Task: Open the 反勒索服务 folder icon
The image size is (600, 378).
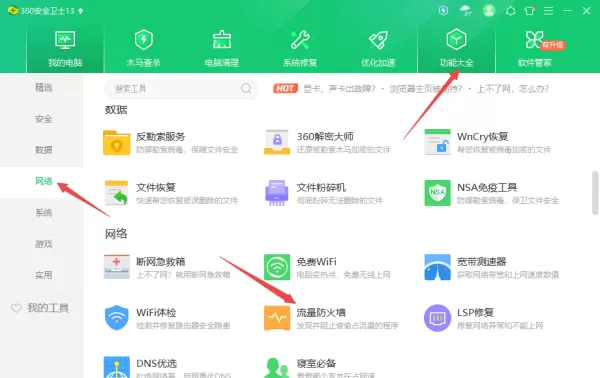Action: pyautogui.click(x=117, y=142)
